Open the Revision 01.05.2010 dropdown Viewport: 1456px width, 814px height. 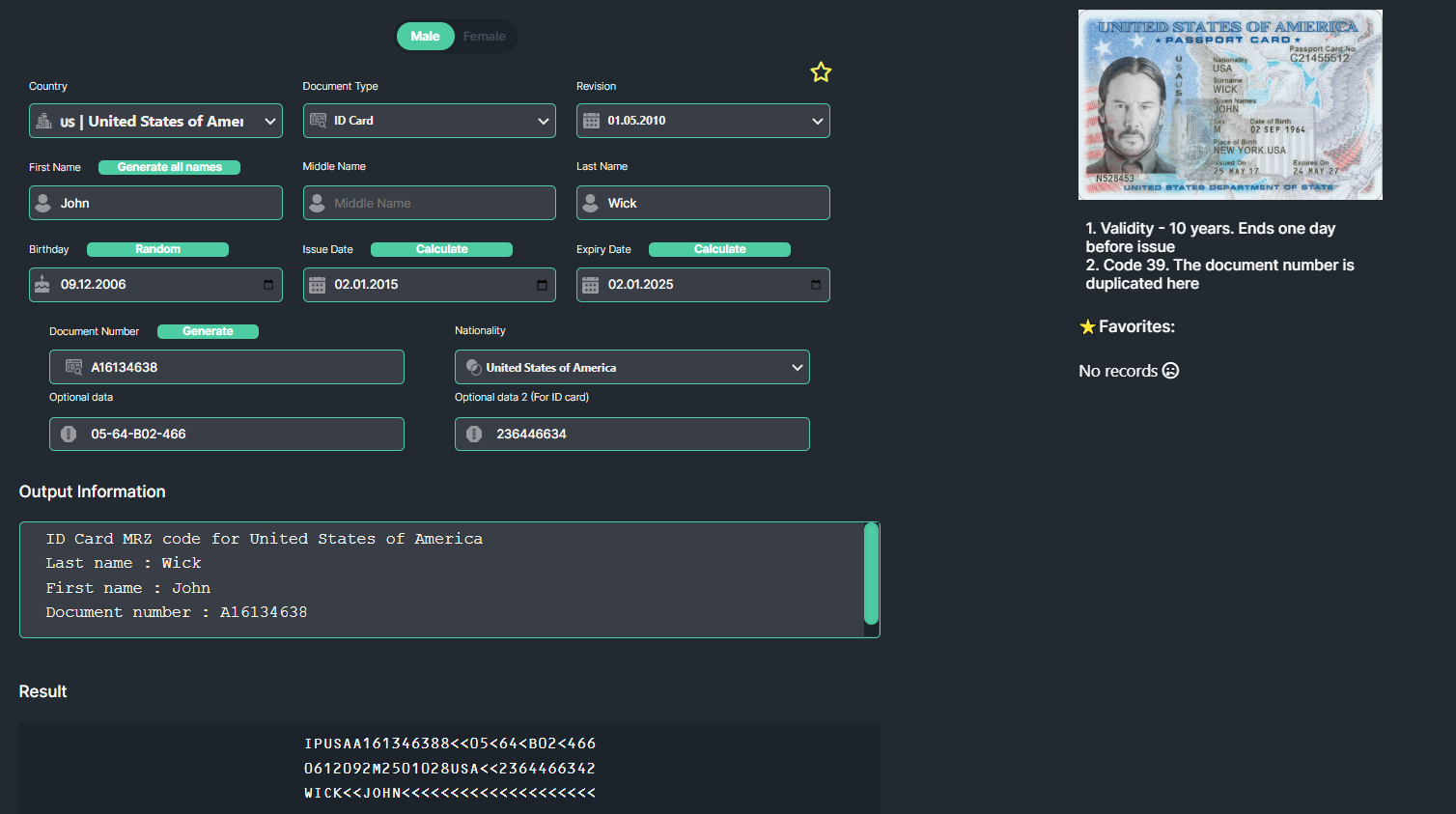pos(703,121)
